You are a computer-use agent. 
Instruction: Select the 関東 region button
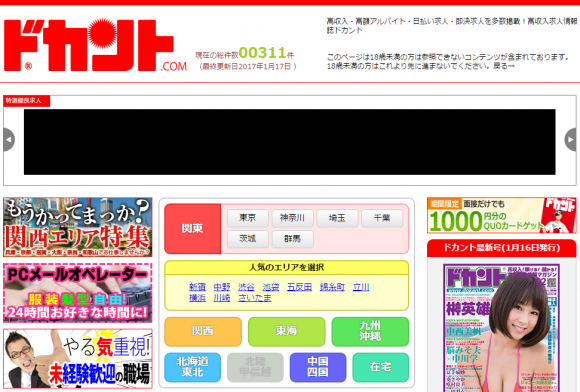tap(193, 229)
